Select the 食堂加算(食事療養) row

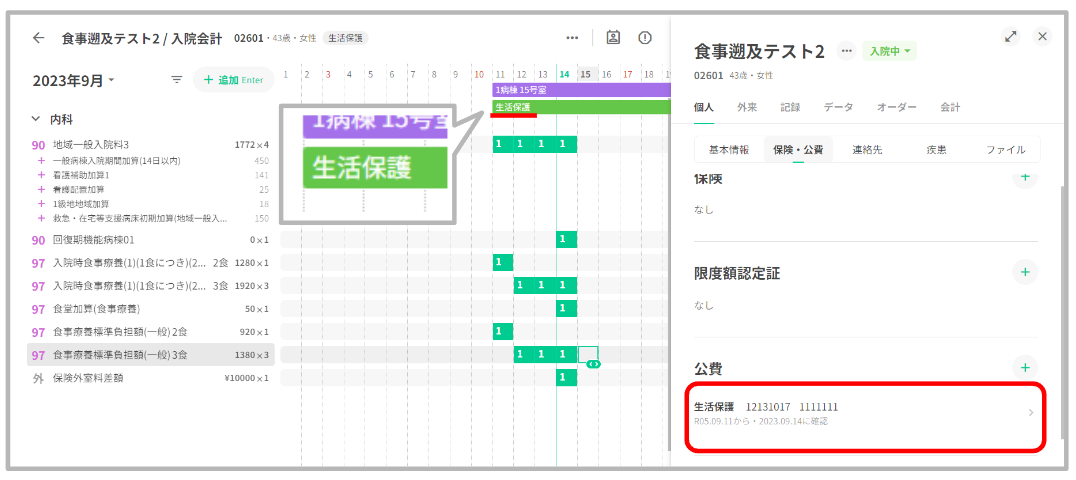[x=152, y=308]
